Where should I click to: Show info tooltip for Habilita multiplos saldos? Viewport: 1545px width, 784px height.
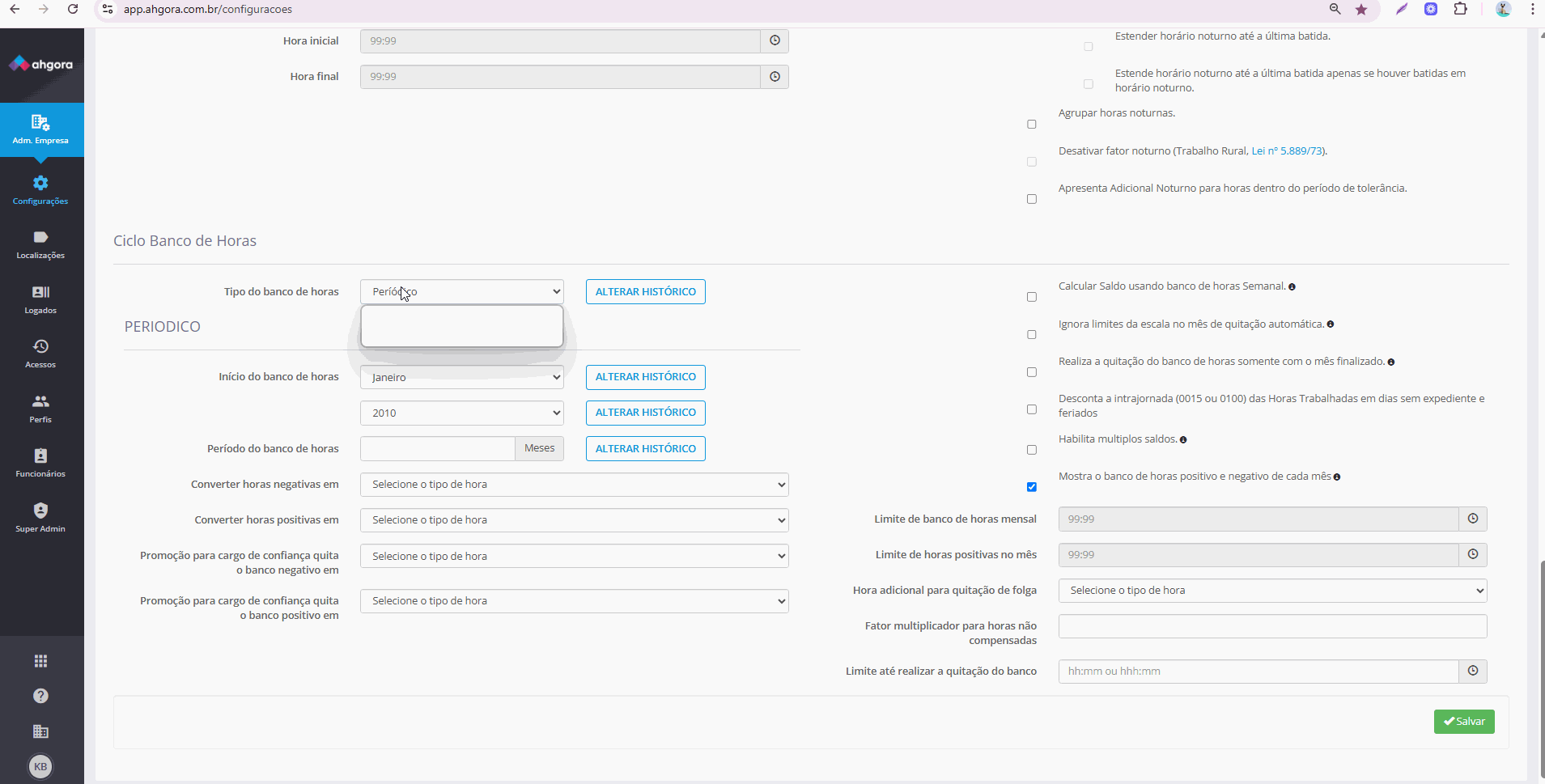pos(1183,440)
